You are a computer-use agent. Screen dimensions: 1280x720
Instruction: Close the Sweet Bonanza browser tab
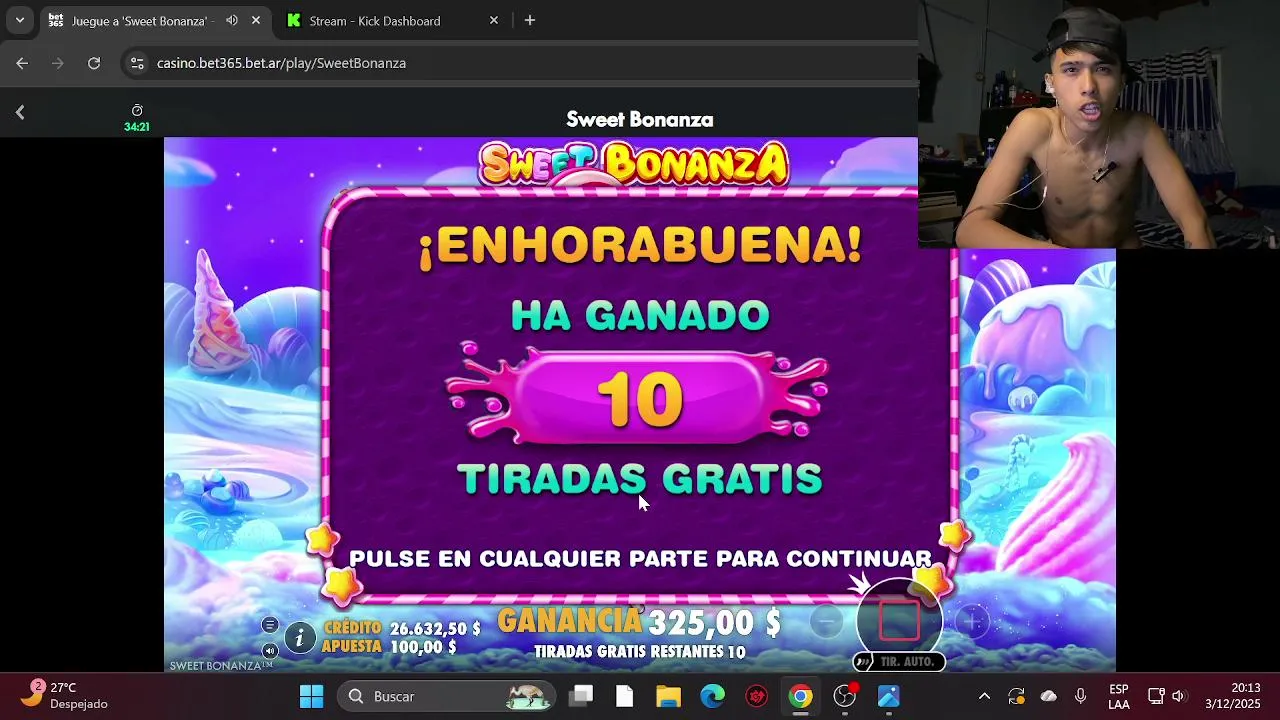[256, 20]
